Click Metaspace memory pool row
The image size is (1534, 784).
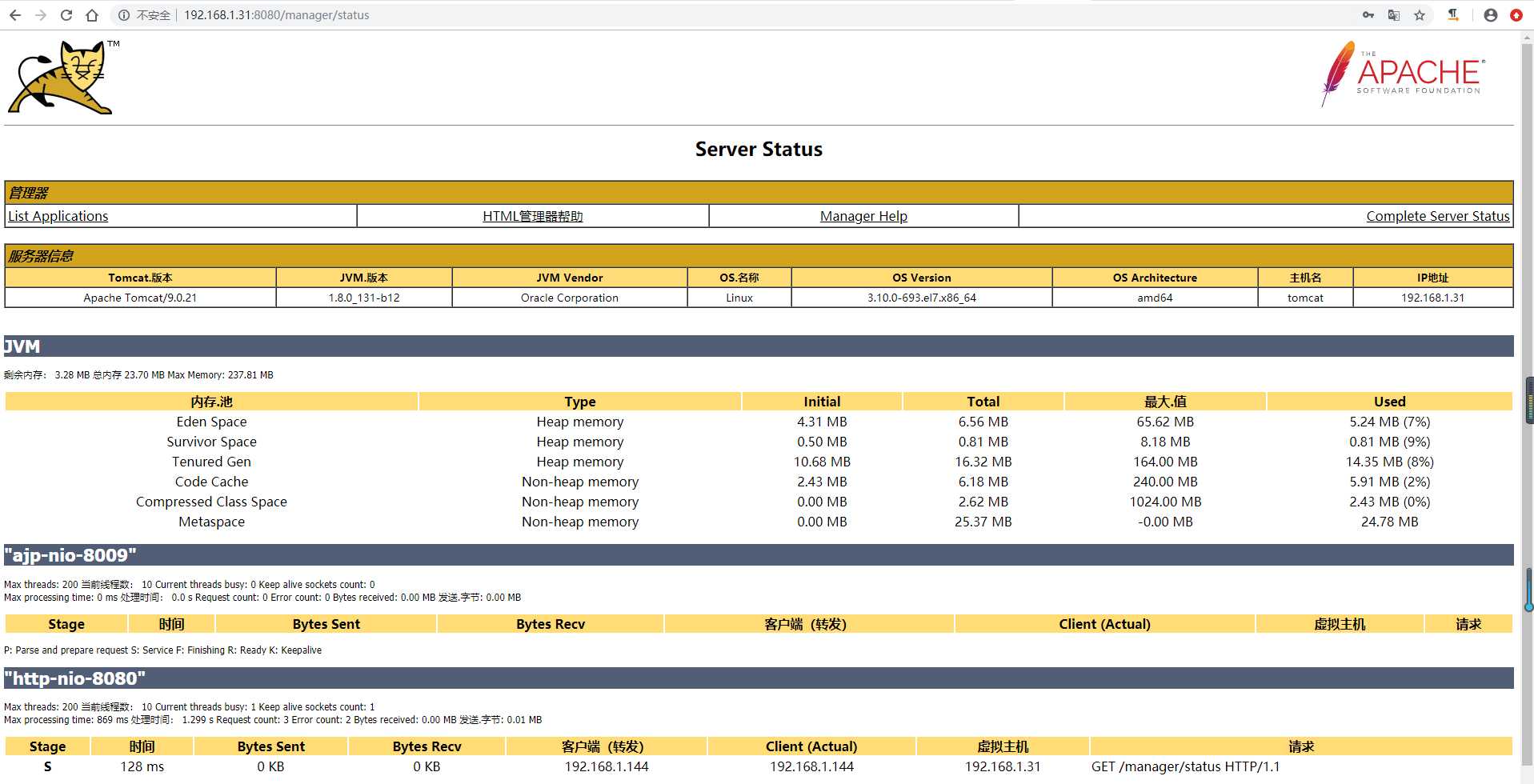[759, 522]
